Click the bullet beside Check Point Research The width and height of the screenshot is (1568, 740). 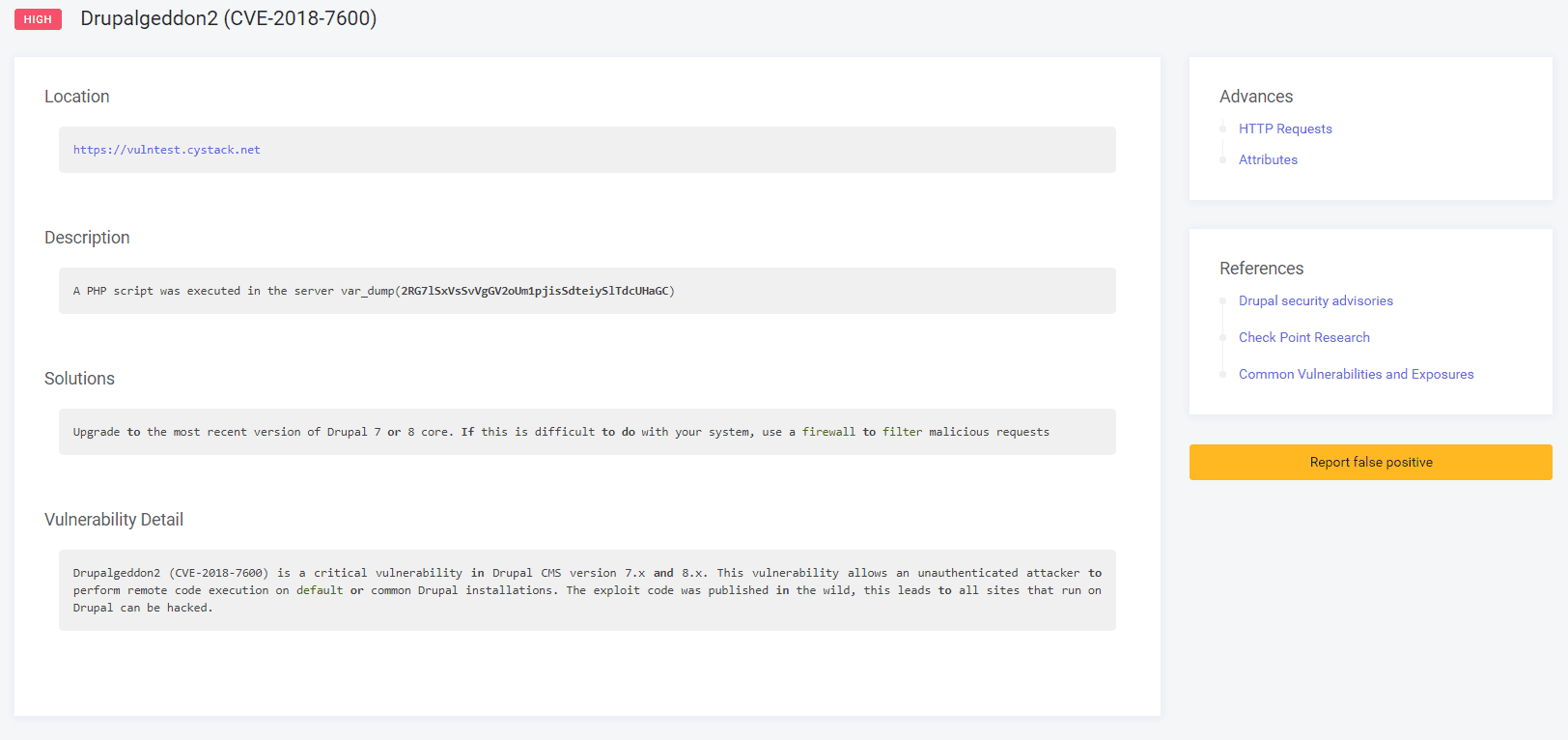(x=1222, y=337)
